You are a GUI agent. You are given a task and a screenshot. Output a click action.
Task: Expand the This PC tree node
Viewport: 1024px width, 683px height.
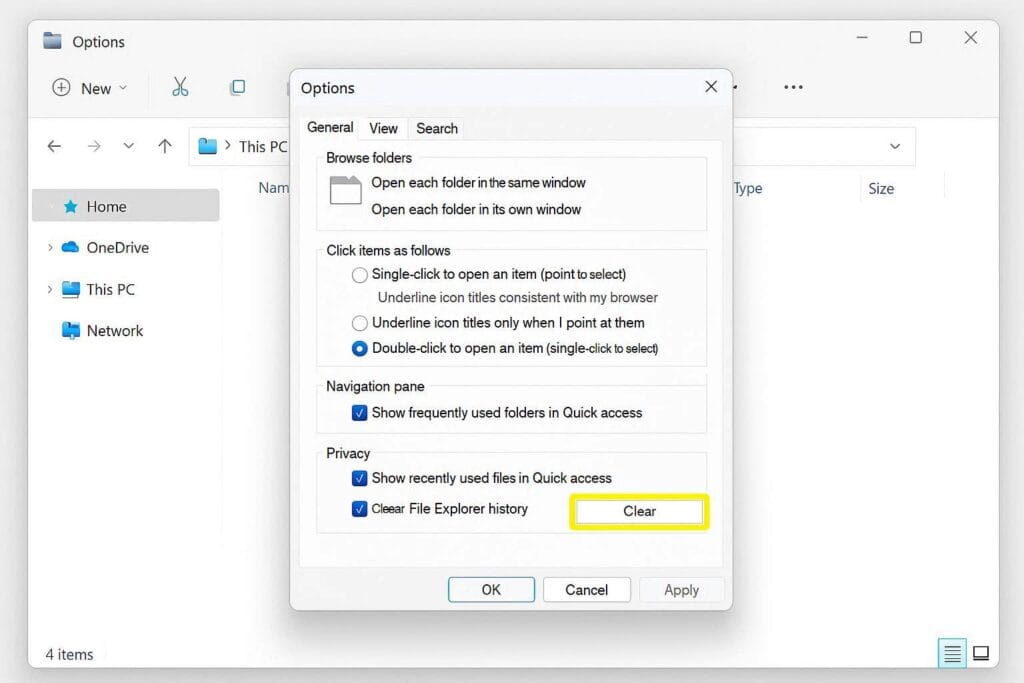(50, 290)
